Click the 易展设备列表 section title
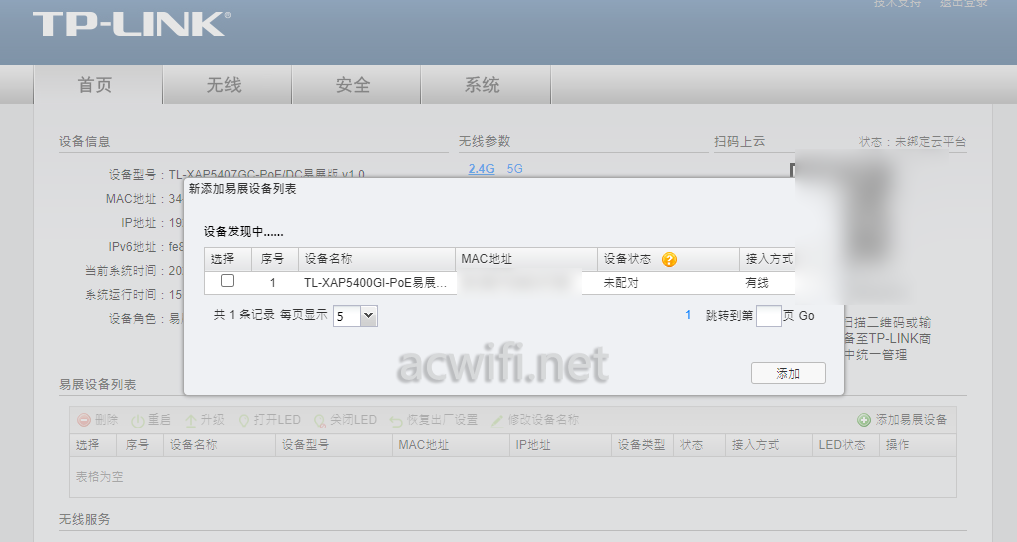The width and height of the screenshot is (1017, 542). click(97, 384)
